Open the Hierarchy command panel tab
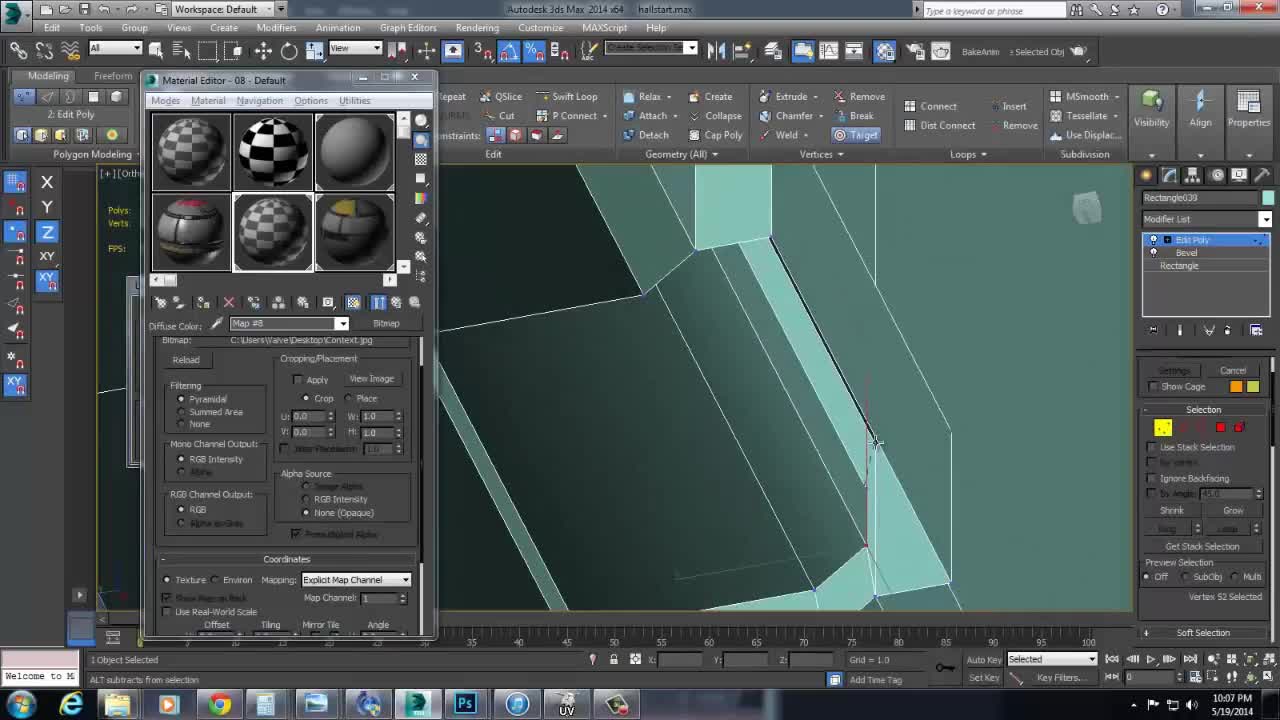The width and height of the screenshot is (1280, 720). point(1193,175)
